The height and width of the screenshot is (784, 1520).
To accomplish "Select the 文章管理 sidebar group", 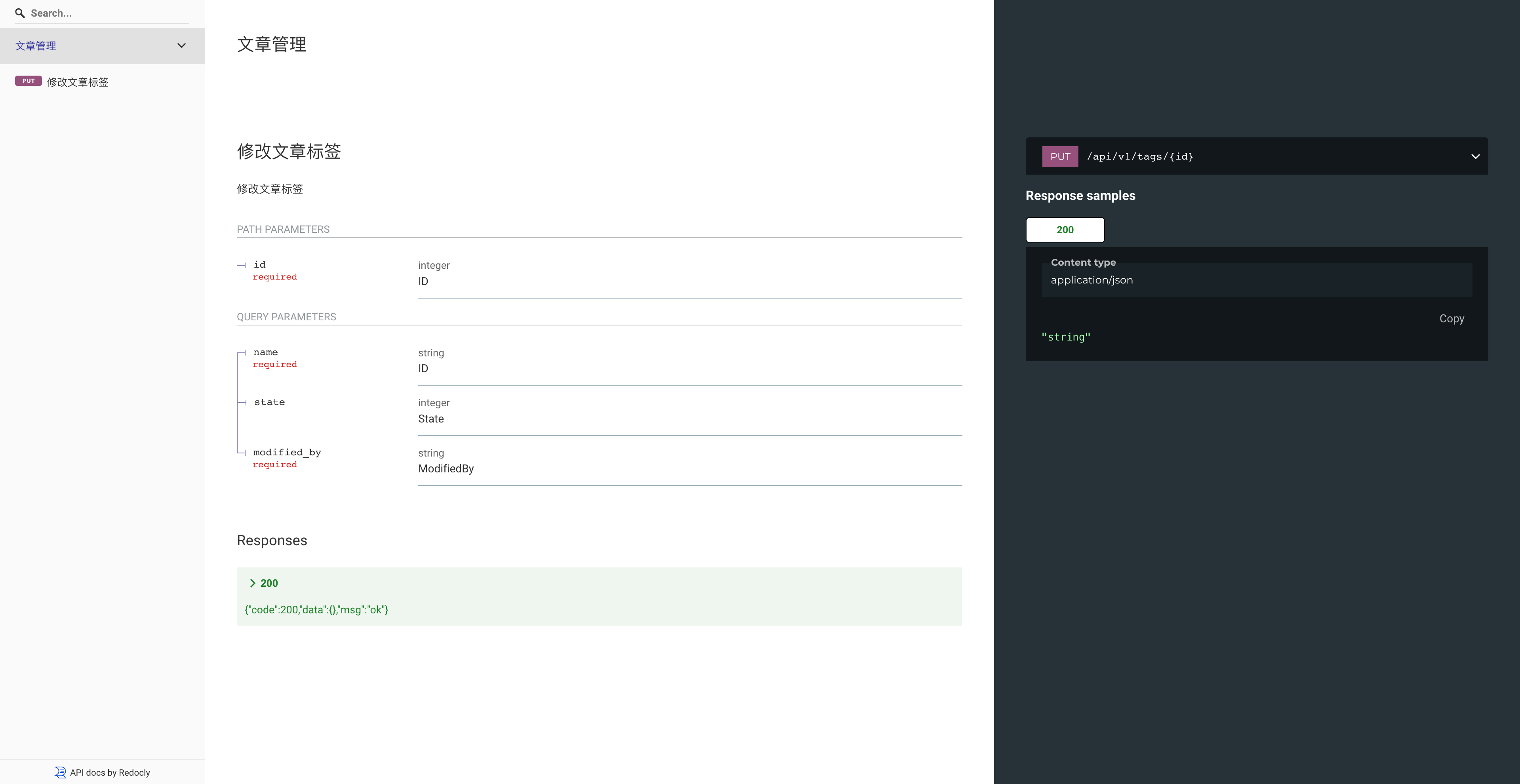I will tap(35, 46).
